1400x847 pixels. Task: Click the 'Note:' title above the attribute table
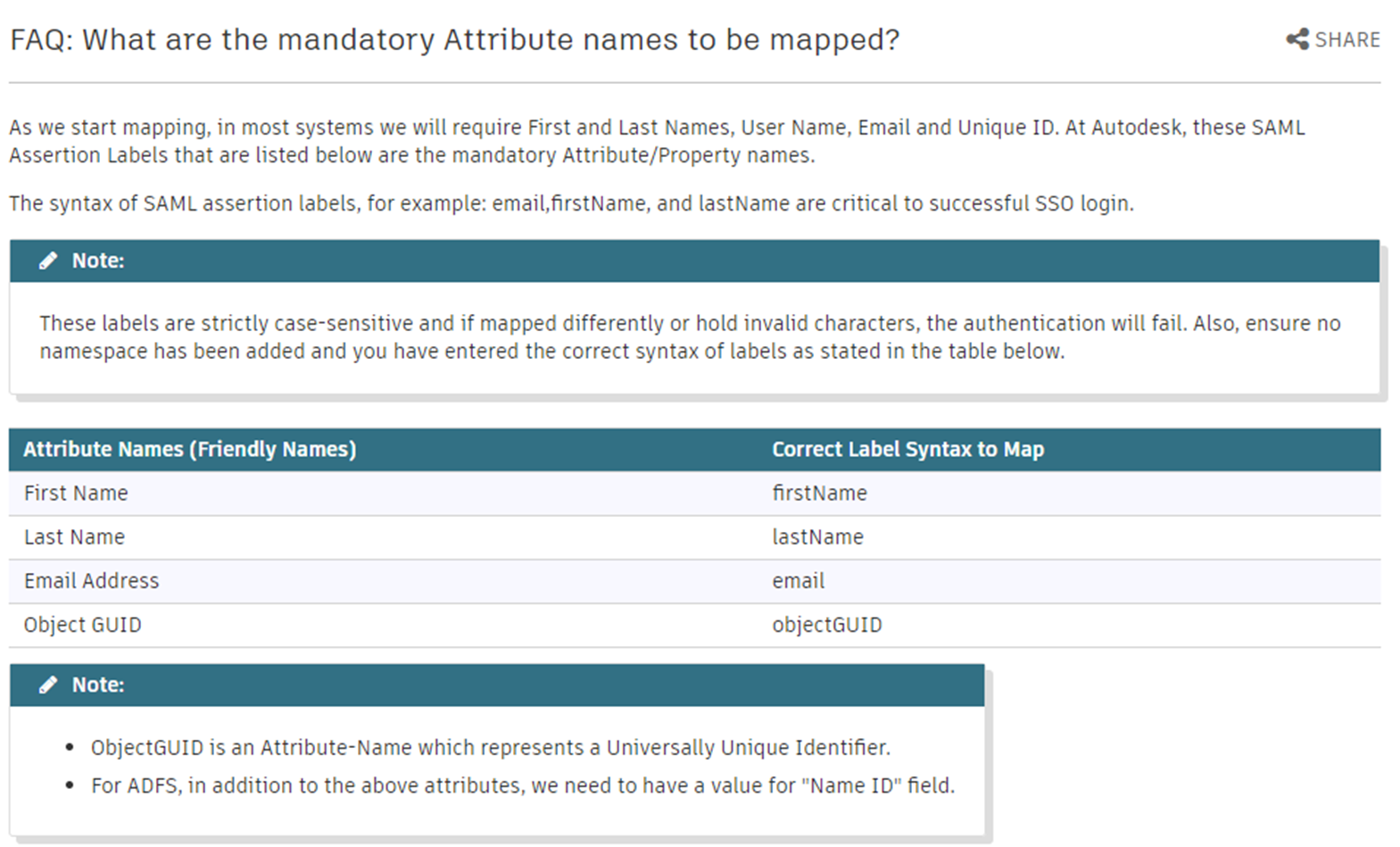(x=98, y=261)
